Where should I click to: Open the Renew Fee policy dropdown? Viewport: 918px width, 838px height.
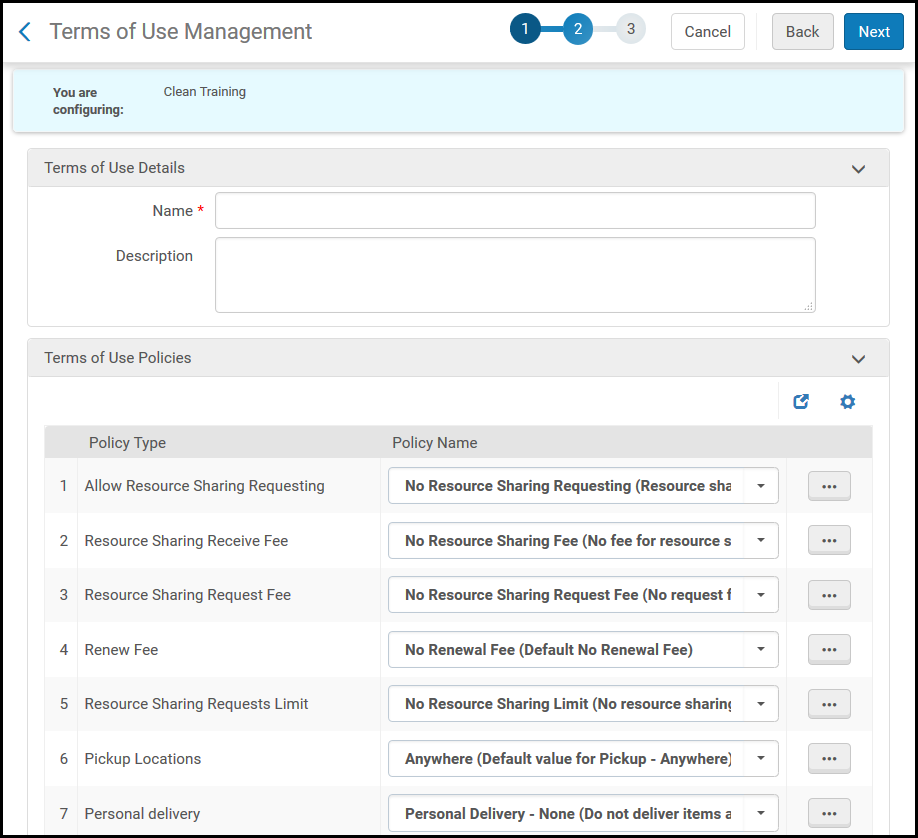tap(583, 649)
